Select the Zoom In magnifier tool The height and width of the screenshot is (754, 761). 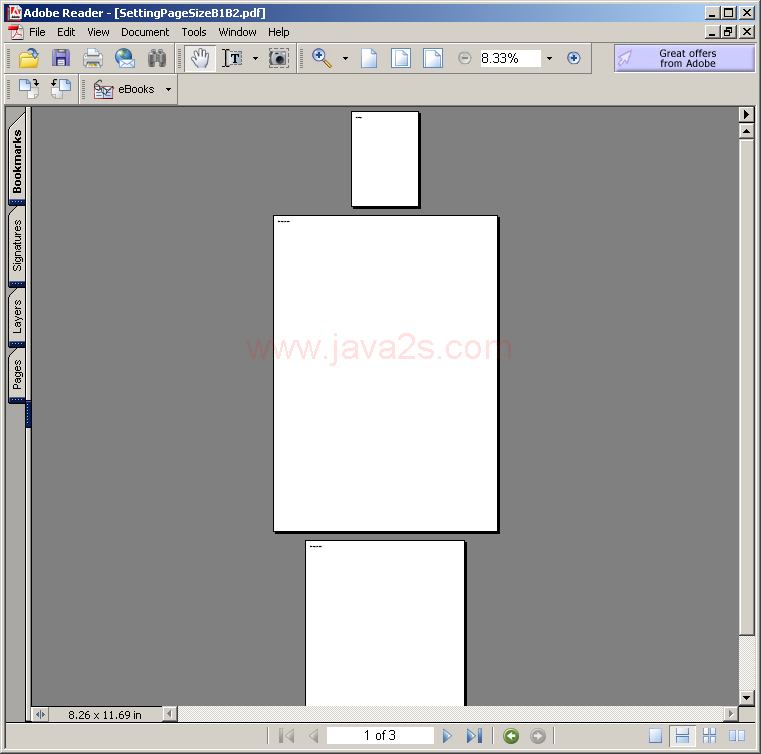click(322, 58)
